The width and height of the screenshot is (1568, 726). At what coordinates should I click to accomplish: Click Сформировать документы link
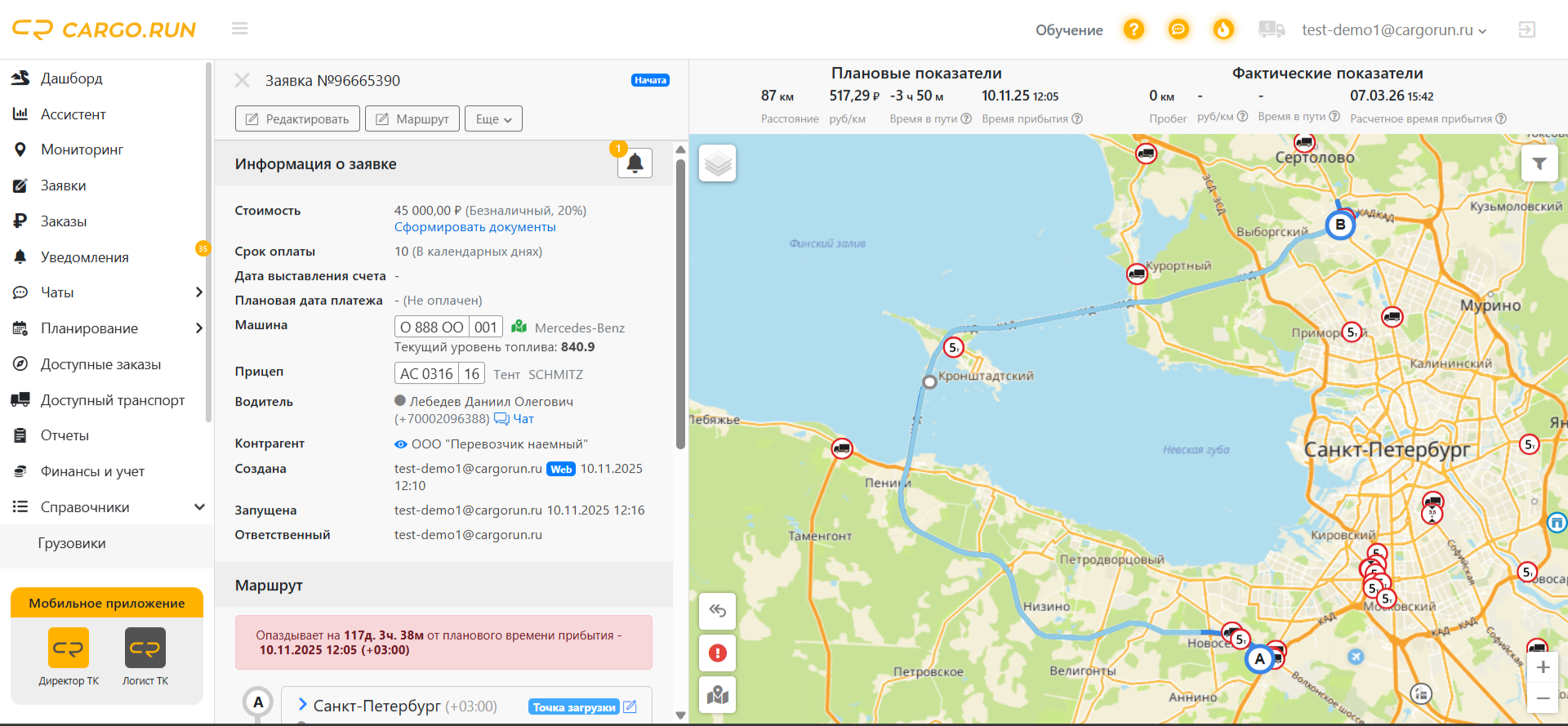pos(474,227)
